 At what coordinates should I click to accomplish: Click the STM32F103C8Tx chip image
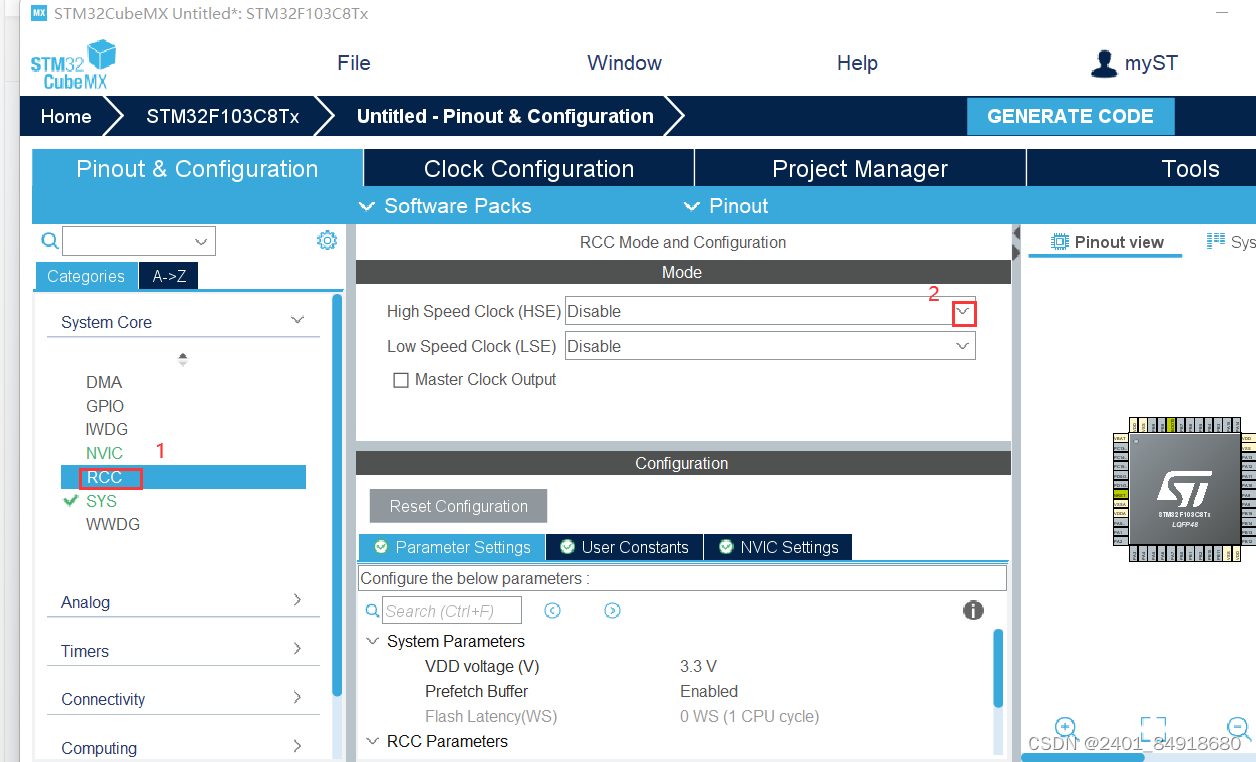pyautogui.click(x=1185, y=489)
